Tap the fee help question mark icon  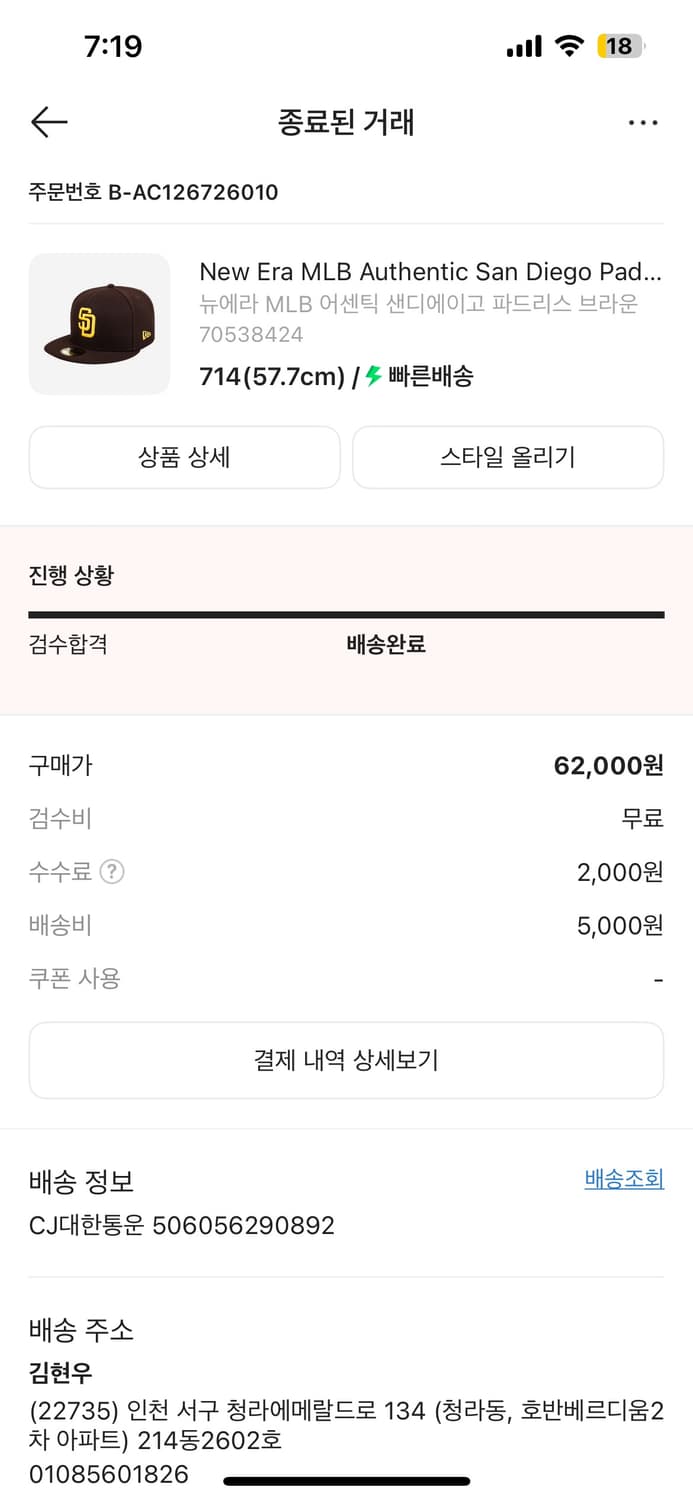[112, 872]
